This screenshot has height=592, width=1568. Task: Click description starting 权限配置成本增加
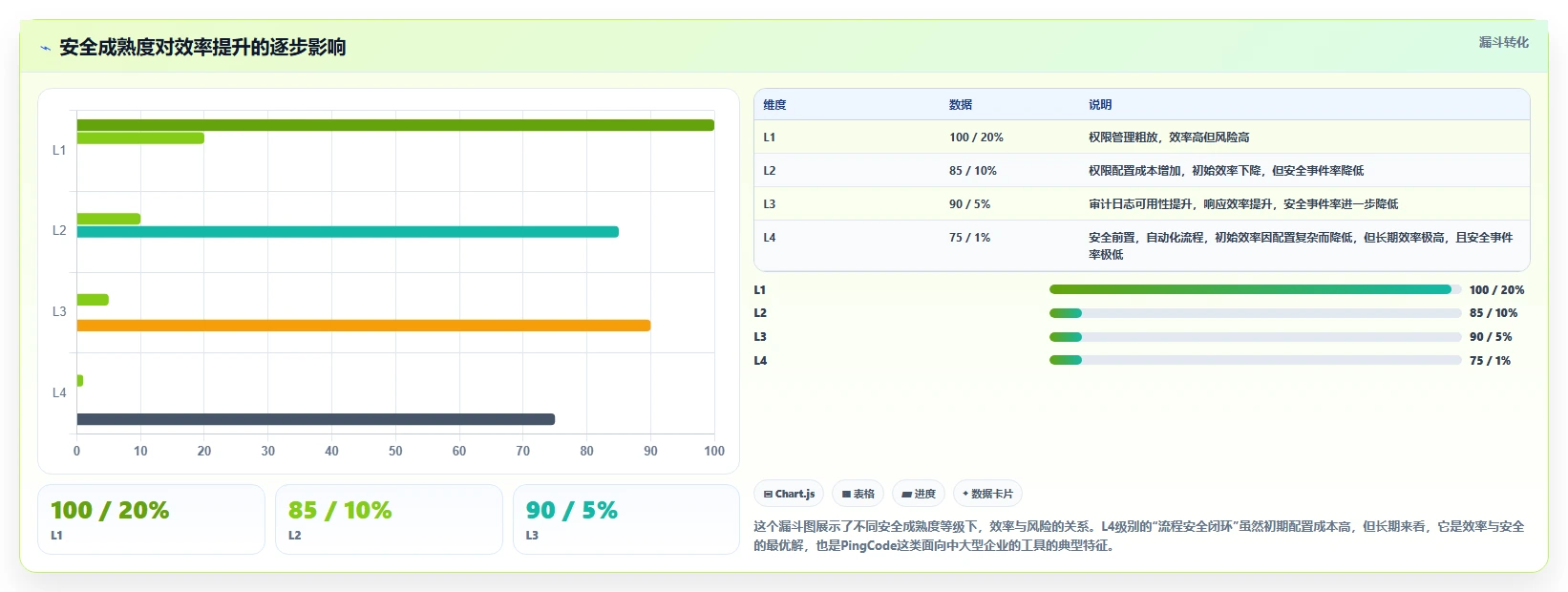1226,171
